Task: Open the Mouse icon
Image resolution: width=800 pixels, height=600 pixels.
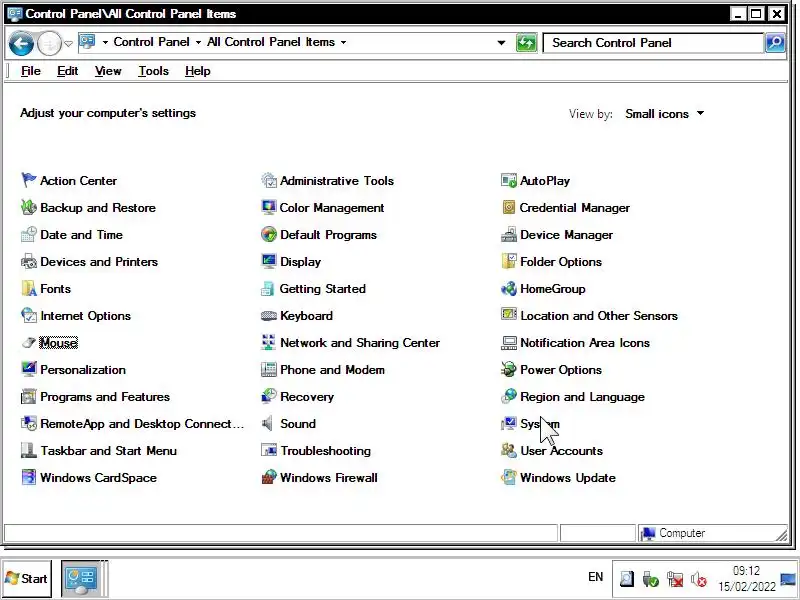Action: 29,342
